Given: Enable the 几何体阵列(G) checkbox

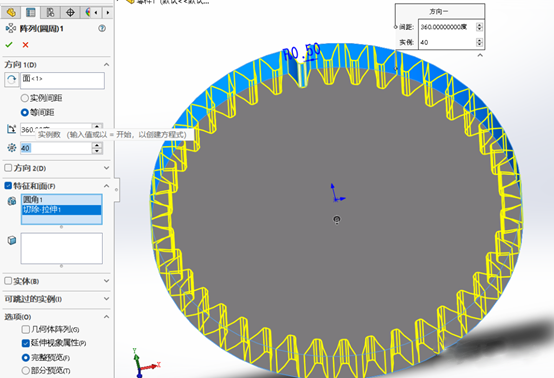Looking at the screenshot, I should [x=25, y=329].
